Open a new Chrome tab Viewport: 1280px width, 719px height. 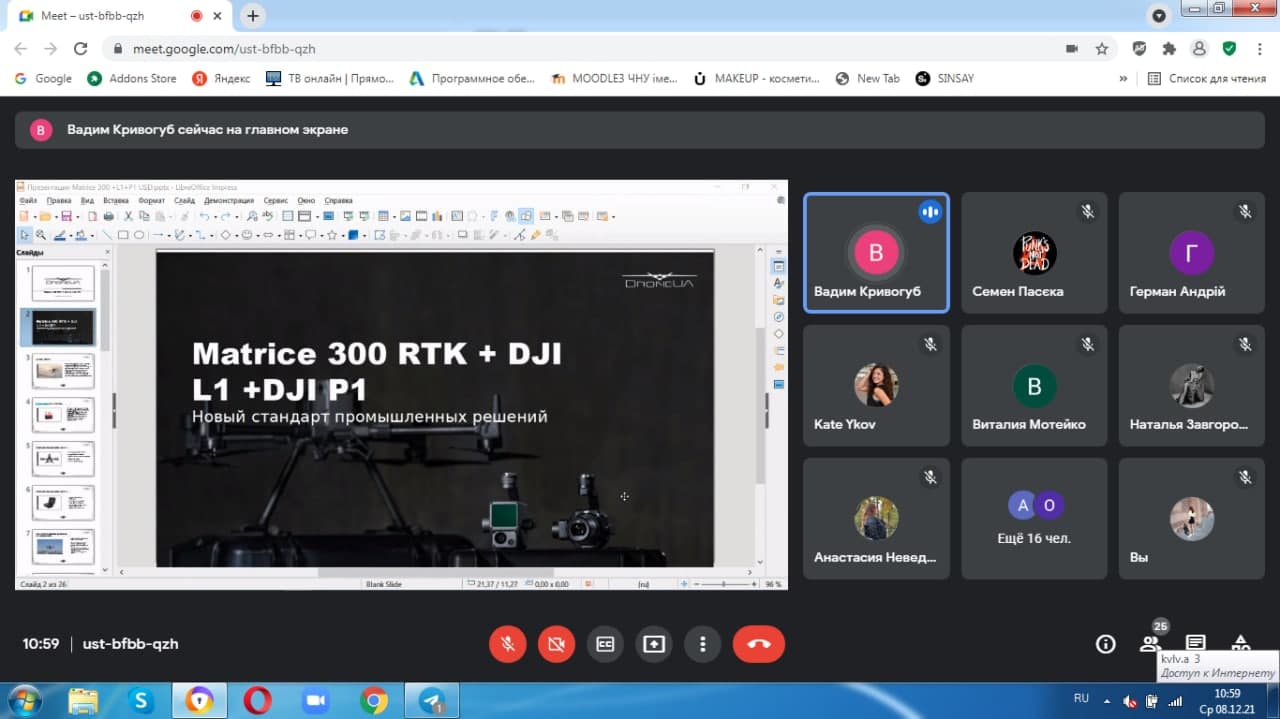pyautogui.click(x=253, y=16)
